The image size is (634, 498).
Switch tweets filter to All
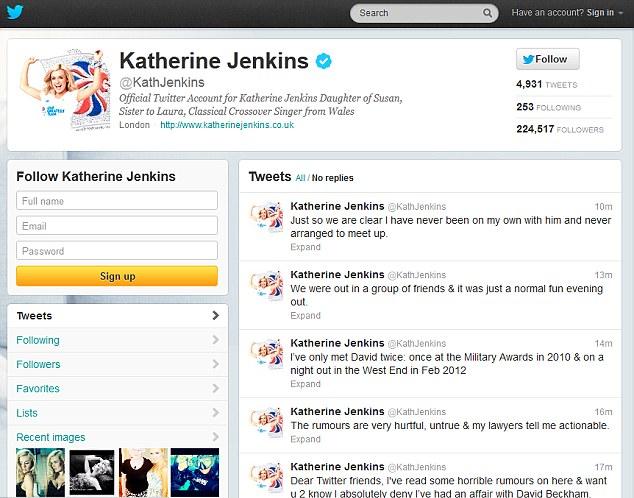tap(300, 178)
